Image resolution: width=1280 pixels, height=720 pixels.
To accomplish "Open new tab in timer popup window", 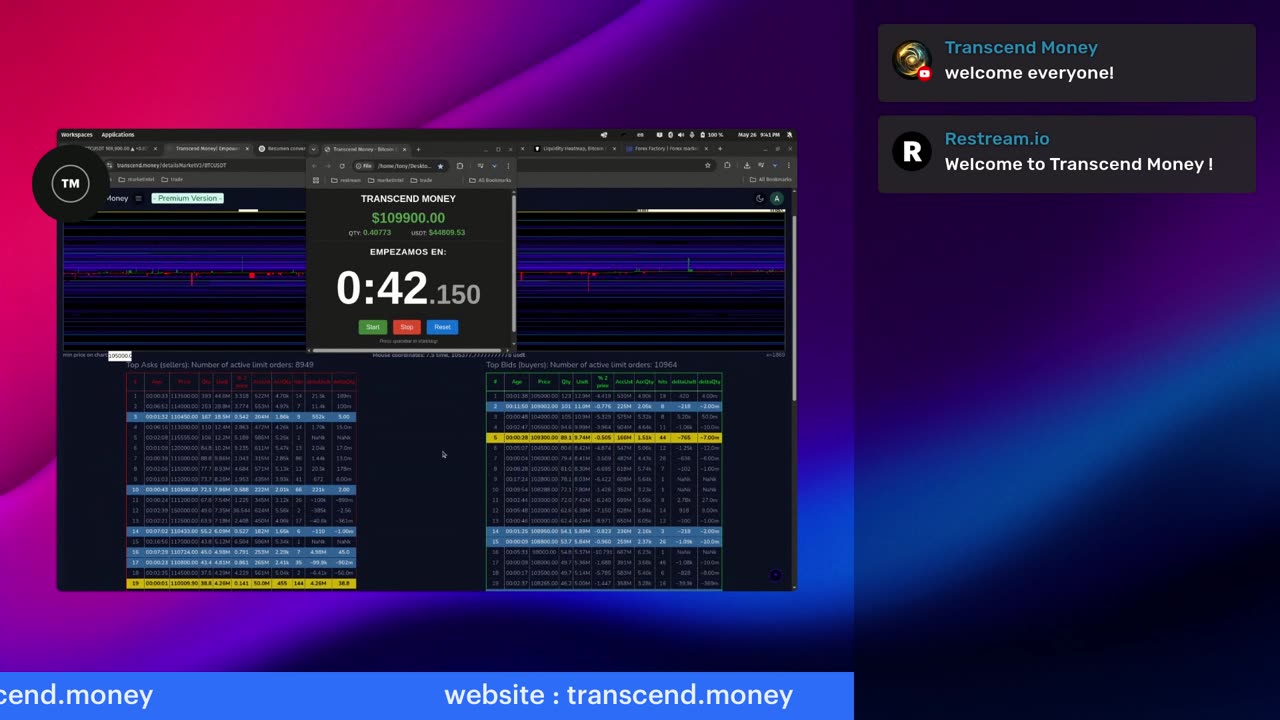I will pos(418,149).
